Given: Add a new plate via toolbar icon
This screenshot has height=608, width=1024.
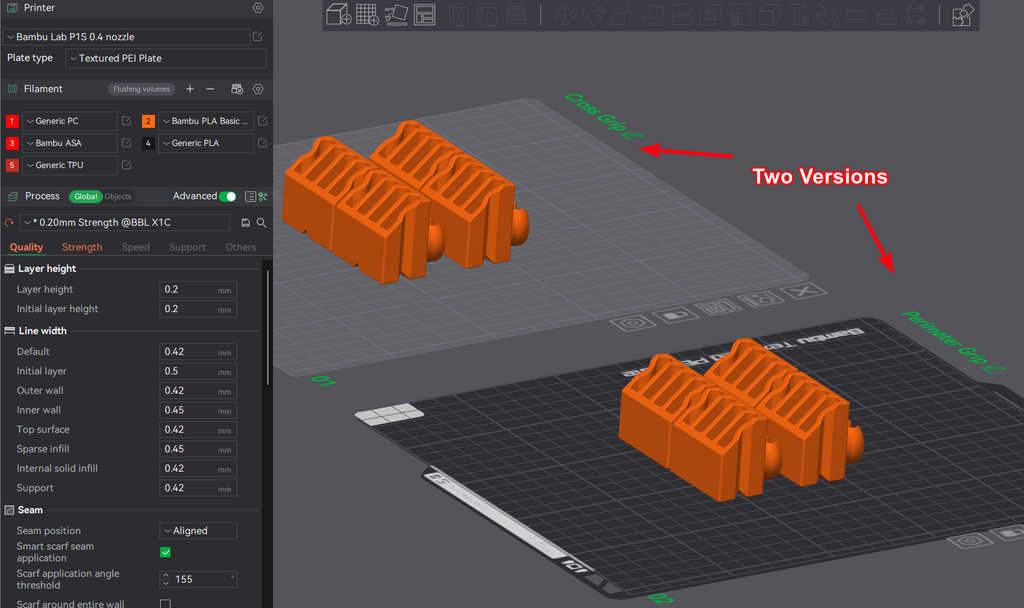Looking at the screenshot, I should tap(366, 14).
